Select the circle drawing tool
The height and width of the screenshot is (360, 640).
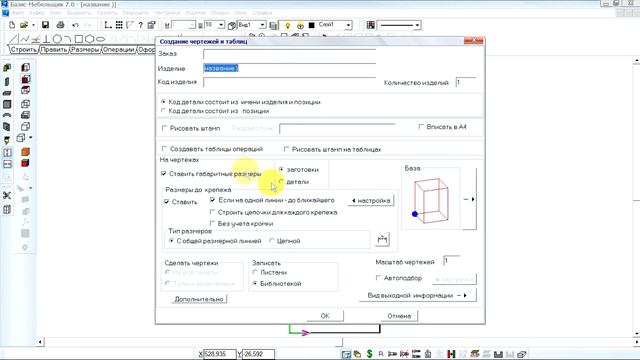[57, 39]
